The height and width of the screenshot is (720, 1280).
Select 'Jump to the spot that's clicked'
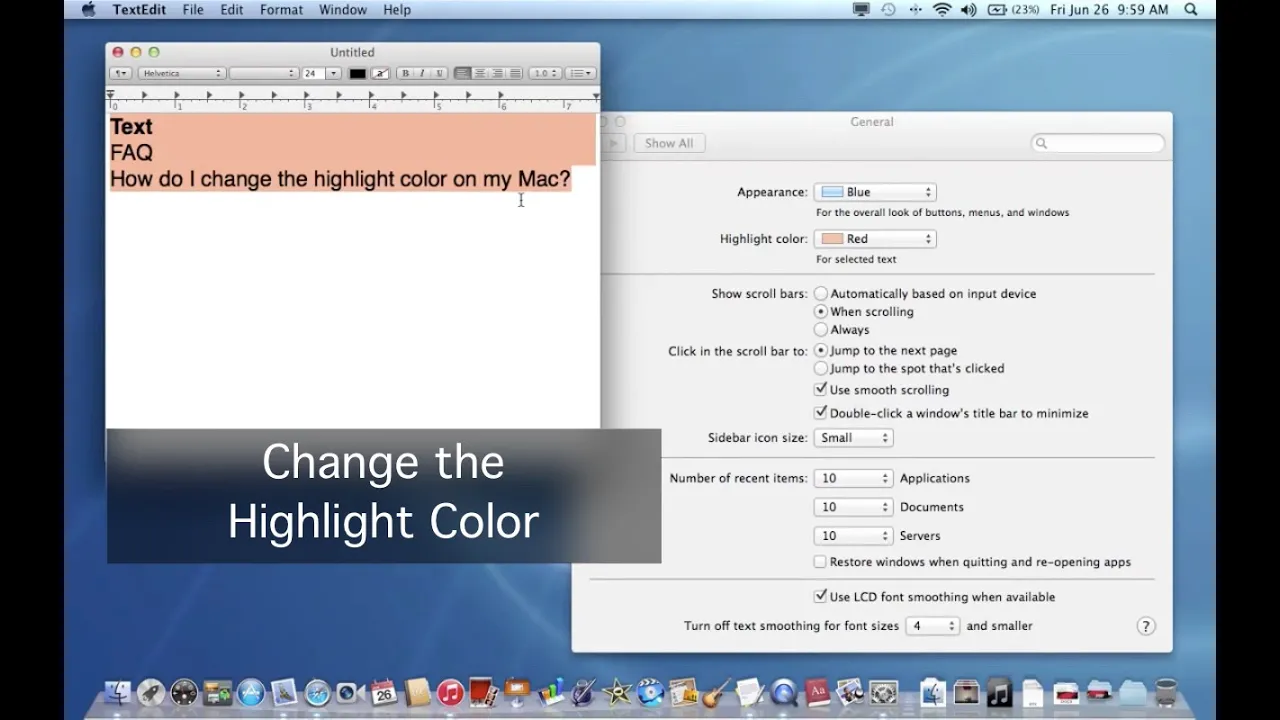(821, 369)
